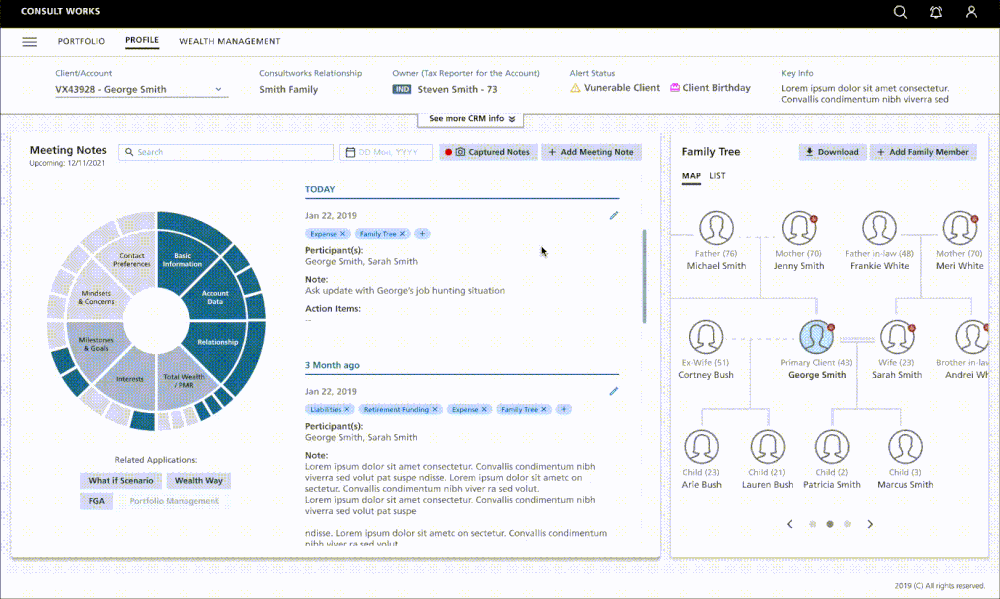The height and width of the screenshot is (599, 1000).
Task: Click the meeting notes Search field
Action: pos(226,152)
